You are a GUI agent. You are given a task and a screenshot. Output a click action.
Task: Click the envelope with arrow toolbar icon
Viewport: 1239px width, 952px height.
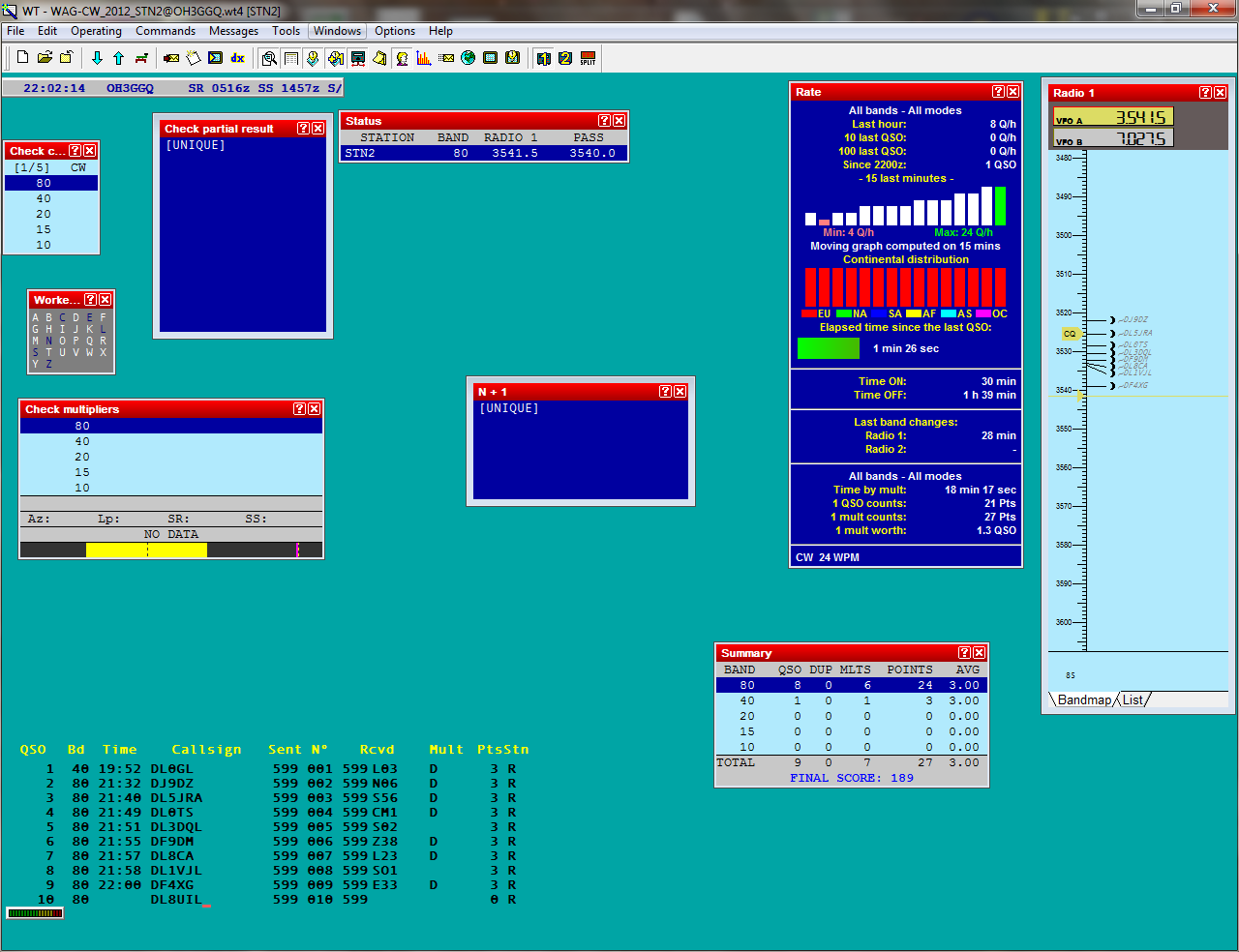[171, 58]
